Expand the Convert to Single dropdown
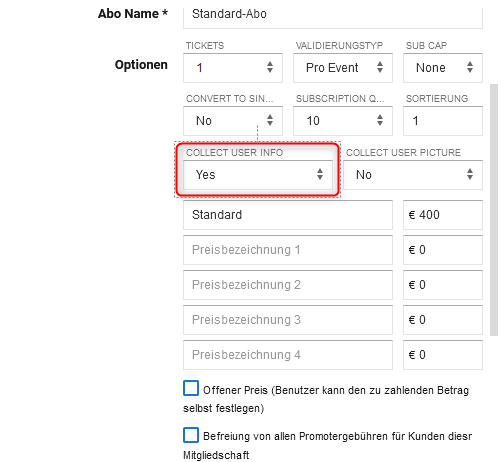 click(233, 121)
